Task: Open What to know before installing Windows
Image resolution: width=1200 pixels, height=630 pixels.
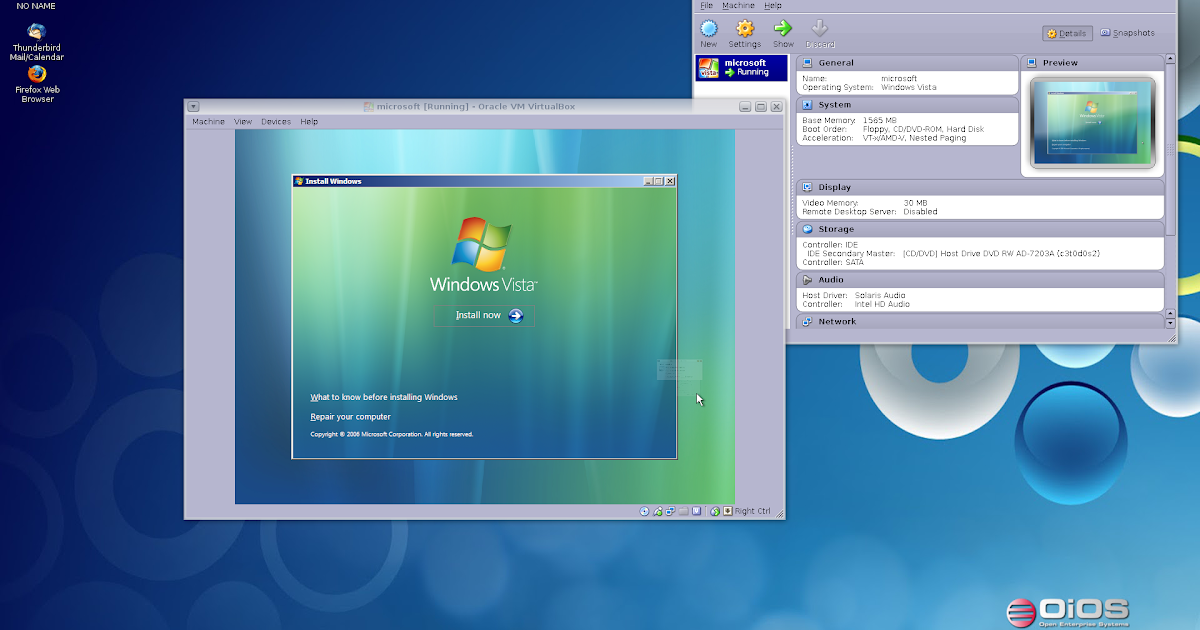Action: click(384, 397)
